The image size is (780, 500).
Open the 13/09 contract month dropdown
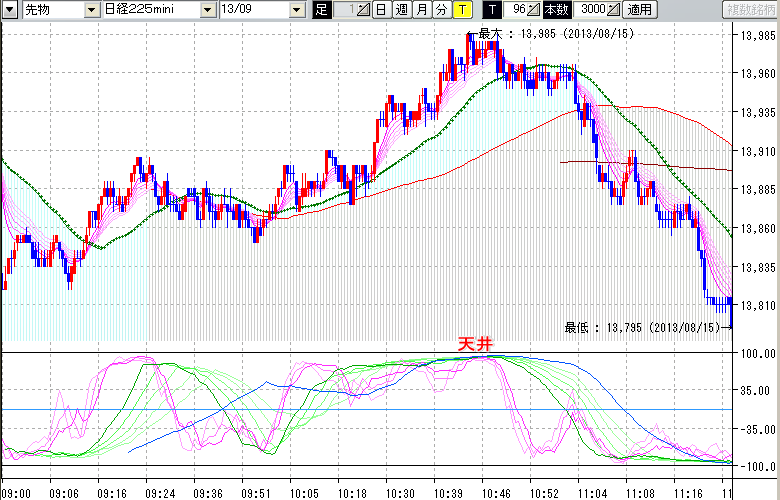[x=297, y=10]
